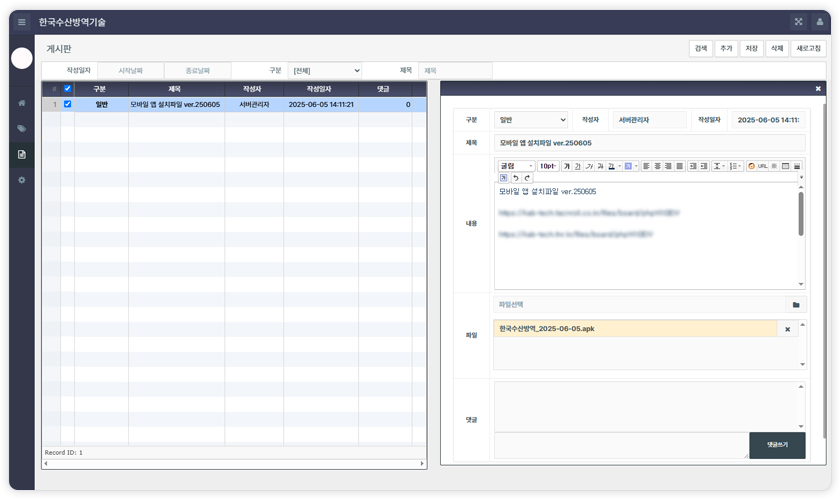Open the user account icon in the header
The height and width of the screenshot is (500, 840).
(820, 22)
